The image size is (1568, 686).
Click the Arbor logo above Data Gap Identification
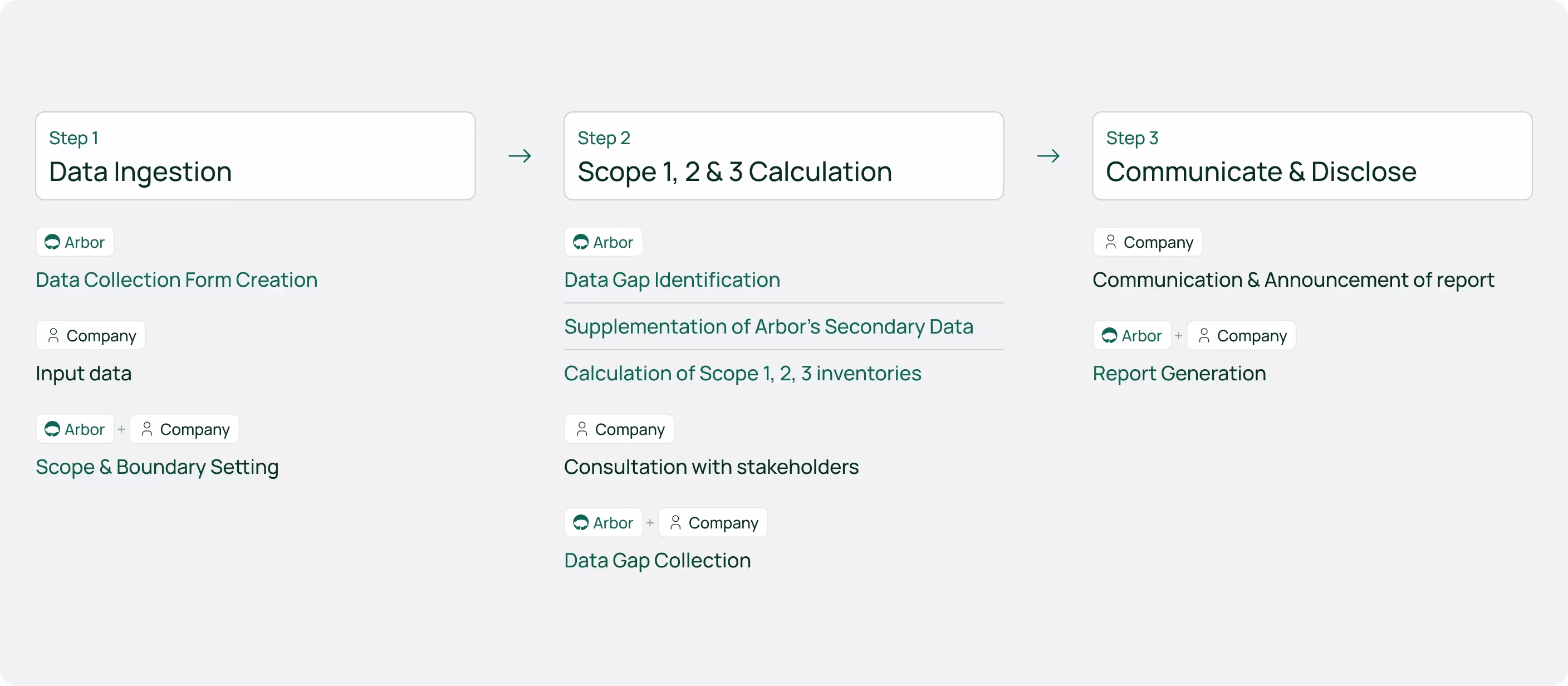point(581,242)
